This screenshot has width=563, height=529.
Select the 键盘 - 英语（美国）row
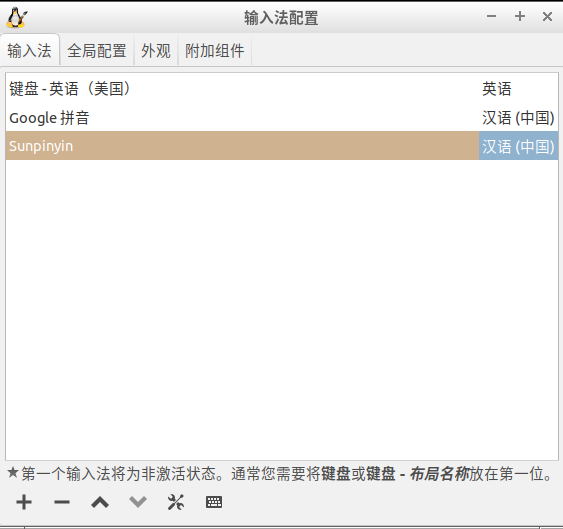pyautogui.click(x=282, y=88)
